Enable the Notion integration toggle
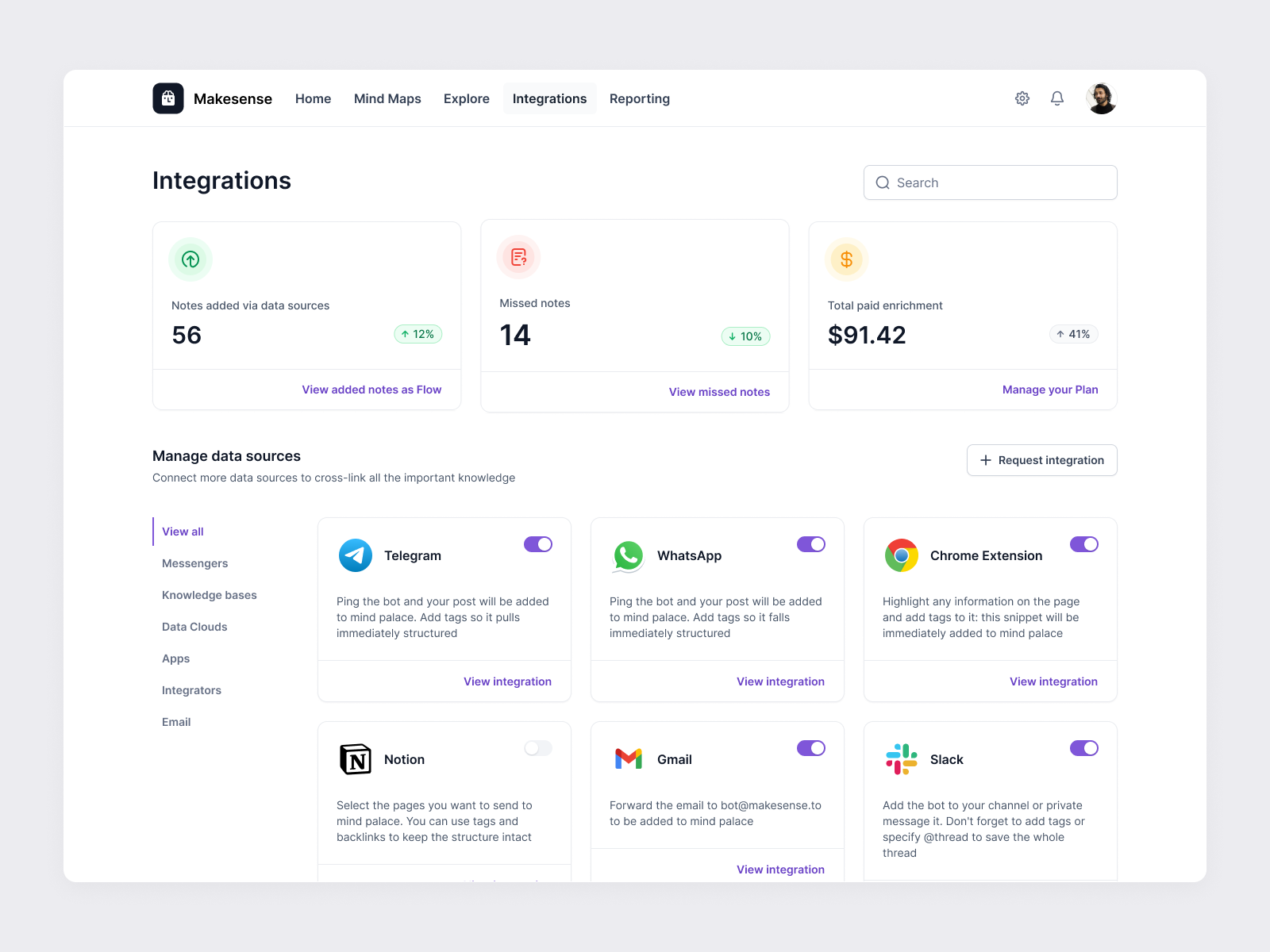This screenshot has height=952, width=1270. (538, 748)
